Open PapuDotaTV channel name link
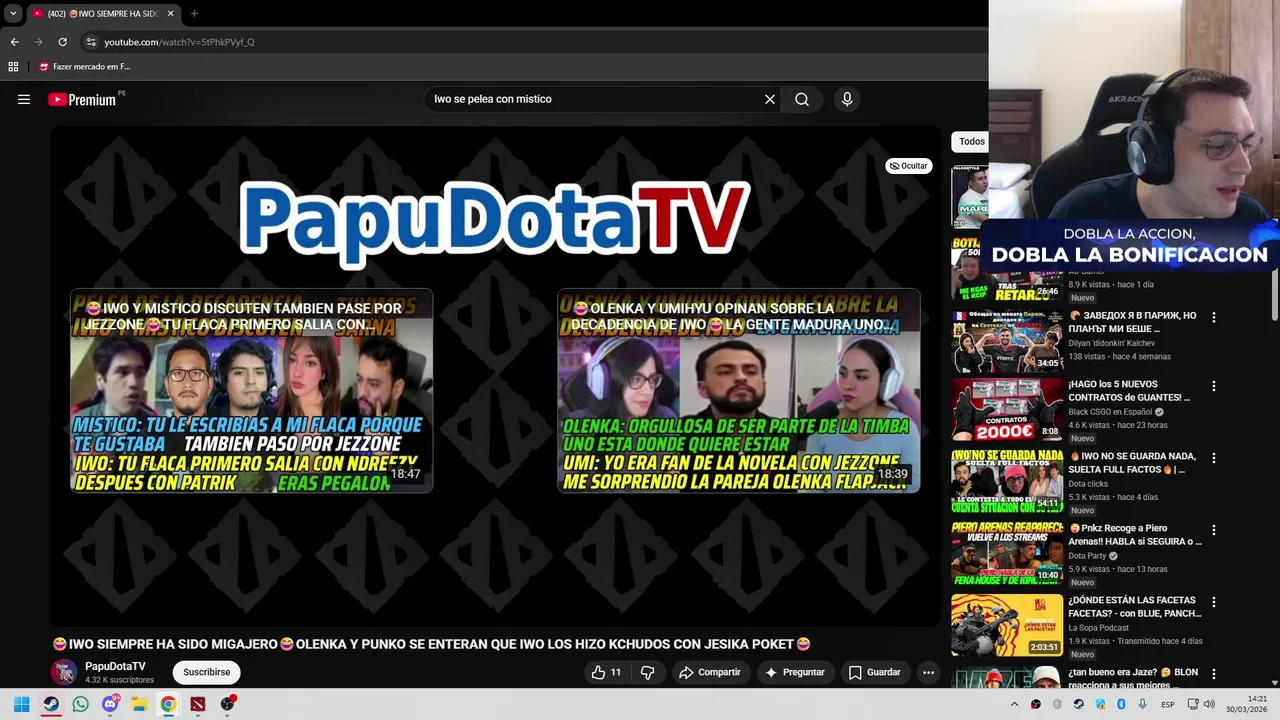 coord(115,666)
